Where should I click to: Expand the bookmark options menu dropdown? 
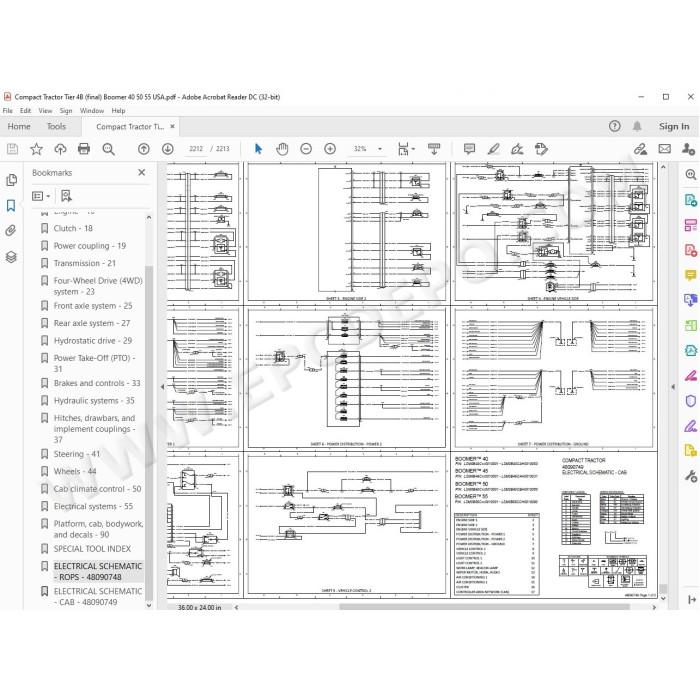coord(41,196)
